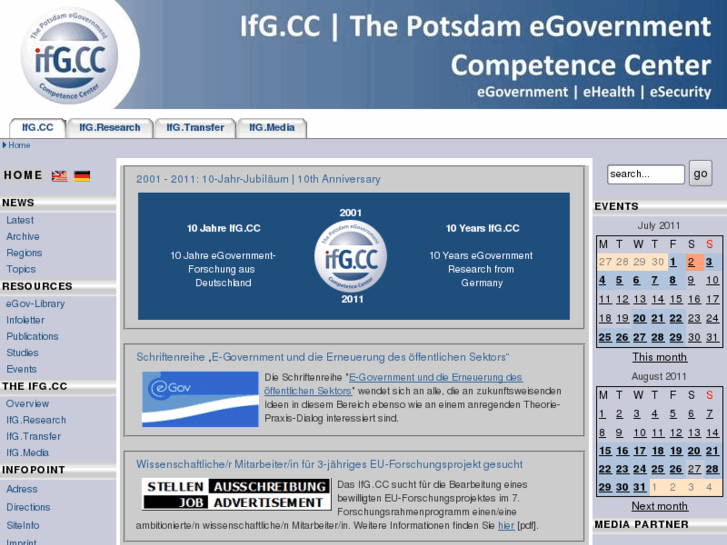The image size is (727, 545).
Task: Open IfG.Media in sidebar menu
Action: [x=27, y=453]
